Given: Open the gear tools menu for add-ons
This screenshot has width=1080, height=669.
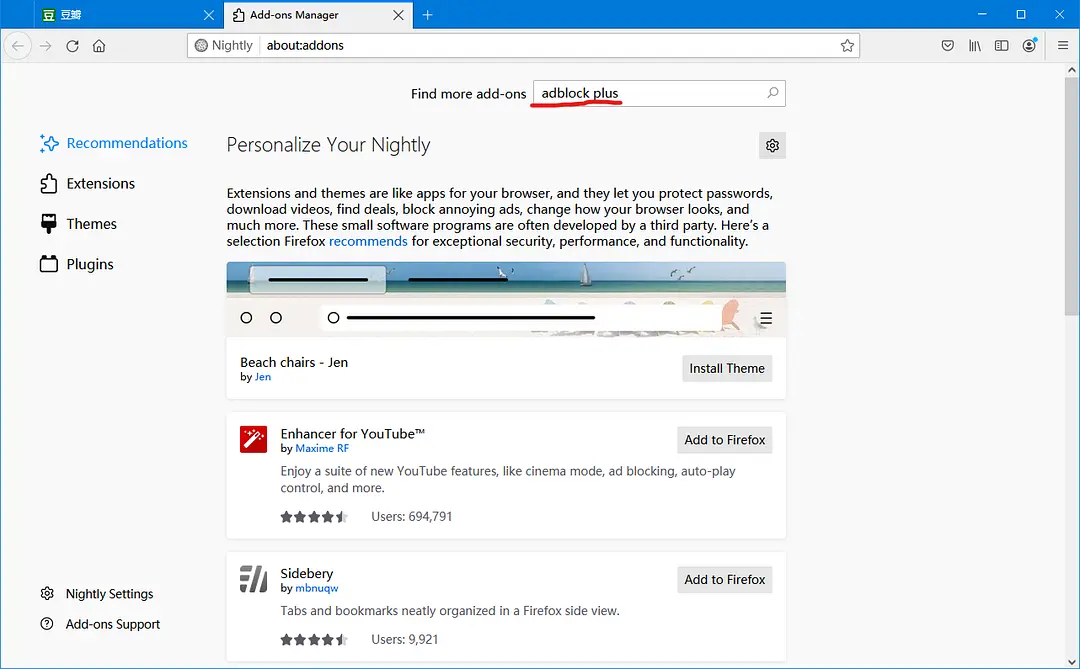Looking at the screenshot, I should [x=772, y=146].
